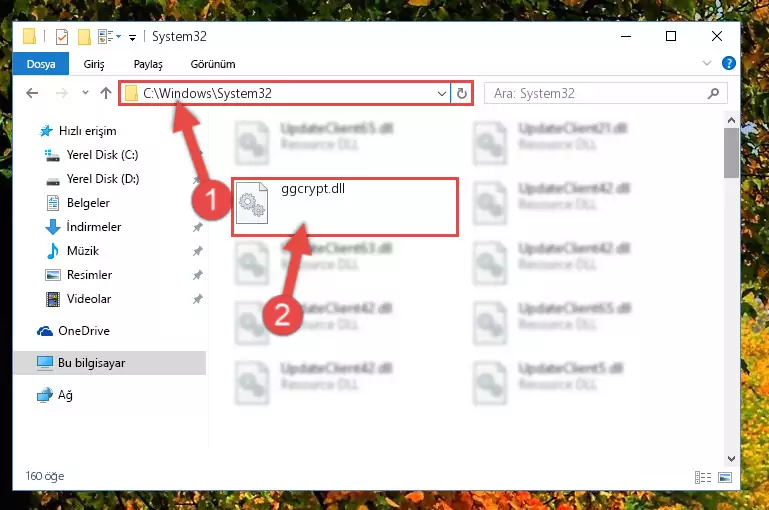The image size is (769, 510).
Task: Maximize the System32 window
Action: tap(671, 36)
